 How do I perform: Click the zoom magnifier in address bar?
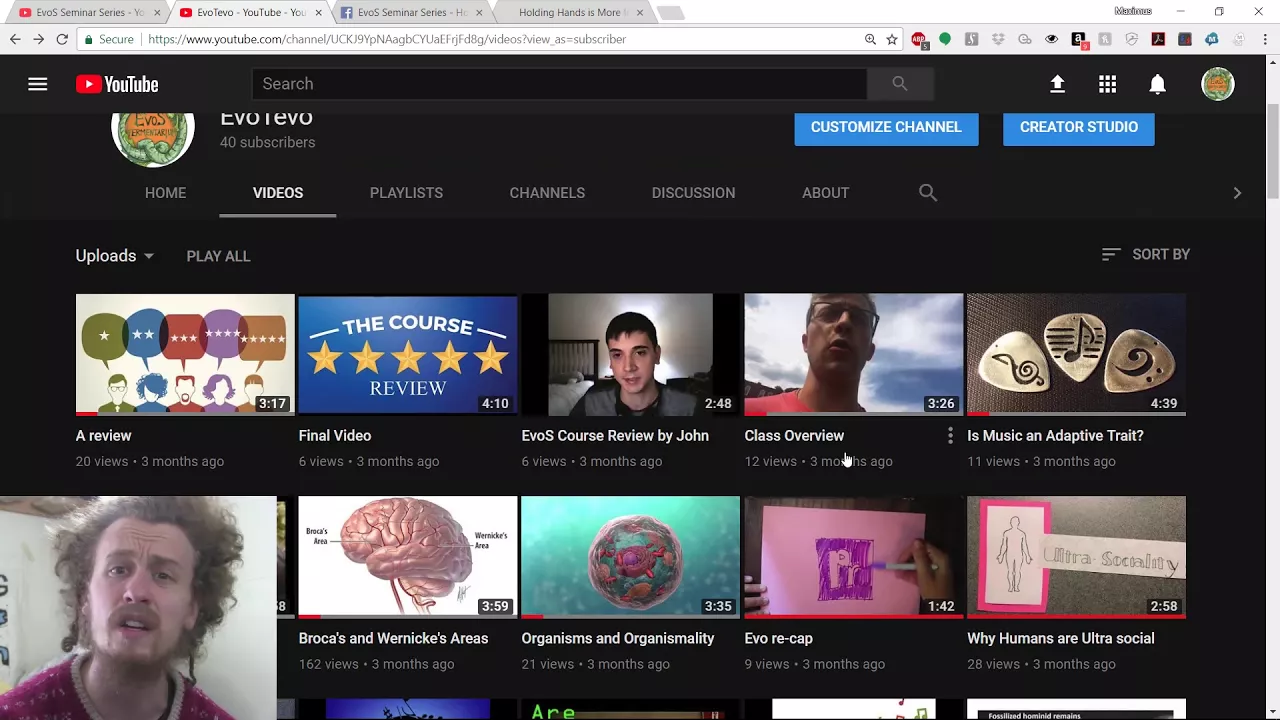870,39
